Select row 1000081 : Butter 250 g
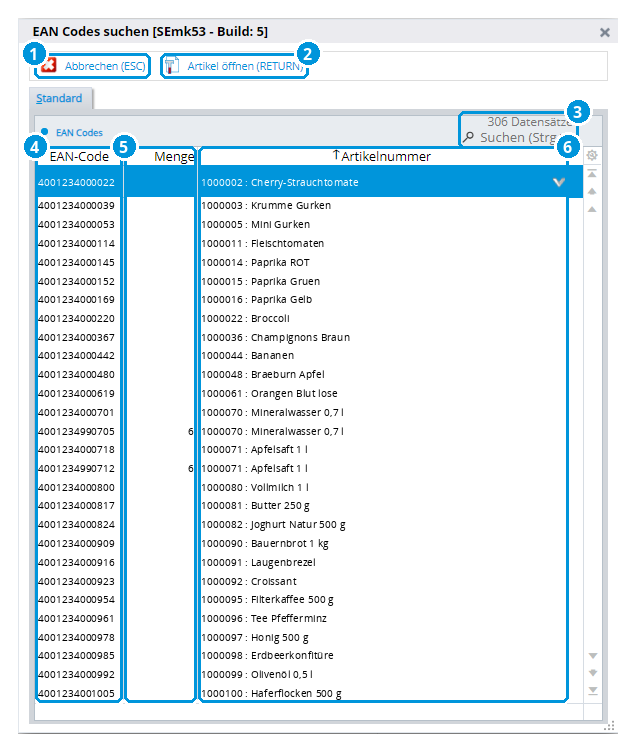The width and height of the screenshot is (636, 752). 309,506
